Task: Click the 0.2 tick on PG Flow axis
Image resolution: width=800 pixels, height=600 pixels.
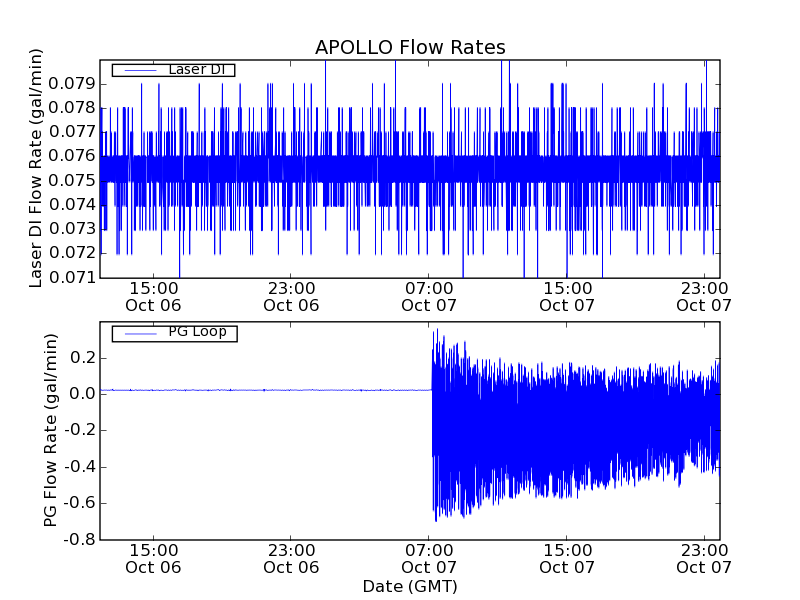Action: (x=83, y=358)
